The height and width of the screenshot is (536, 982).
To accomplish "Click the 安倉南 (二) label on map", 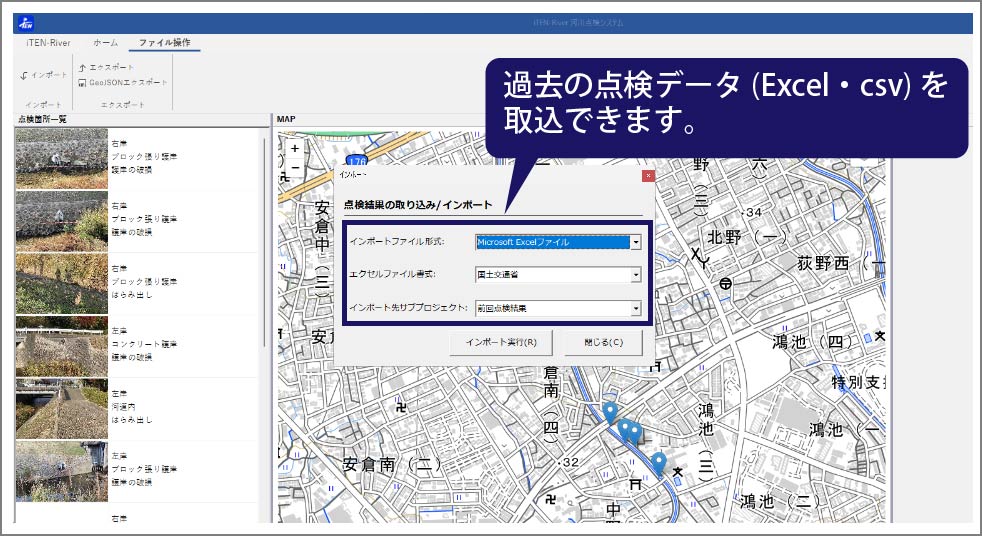I will [392, 464].
